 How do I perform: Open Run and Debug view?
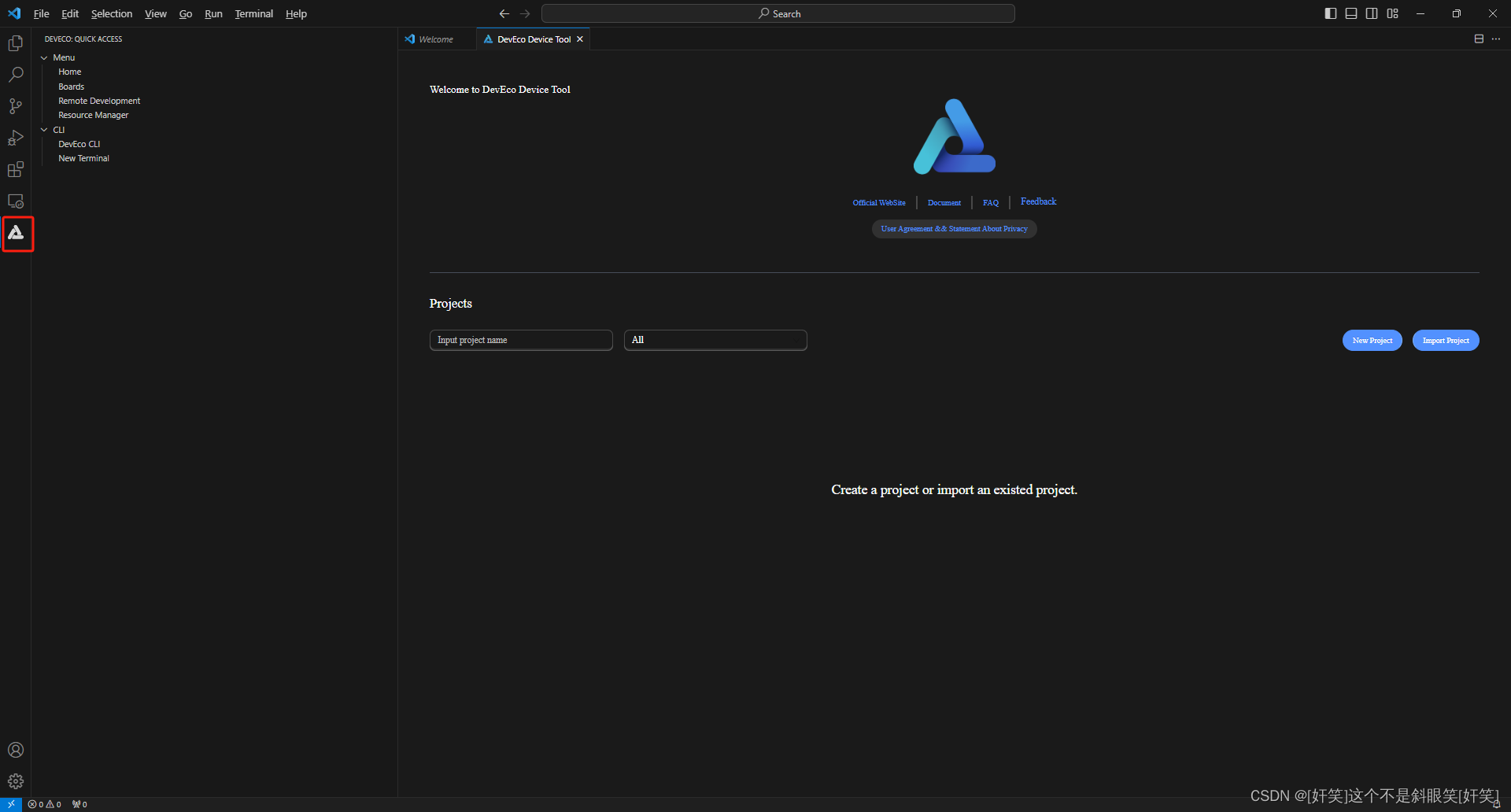coord(16,138)
